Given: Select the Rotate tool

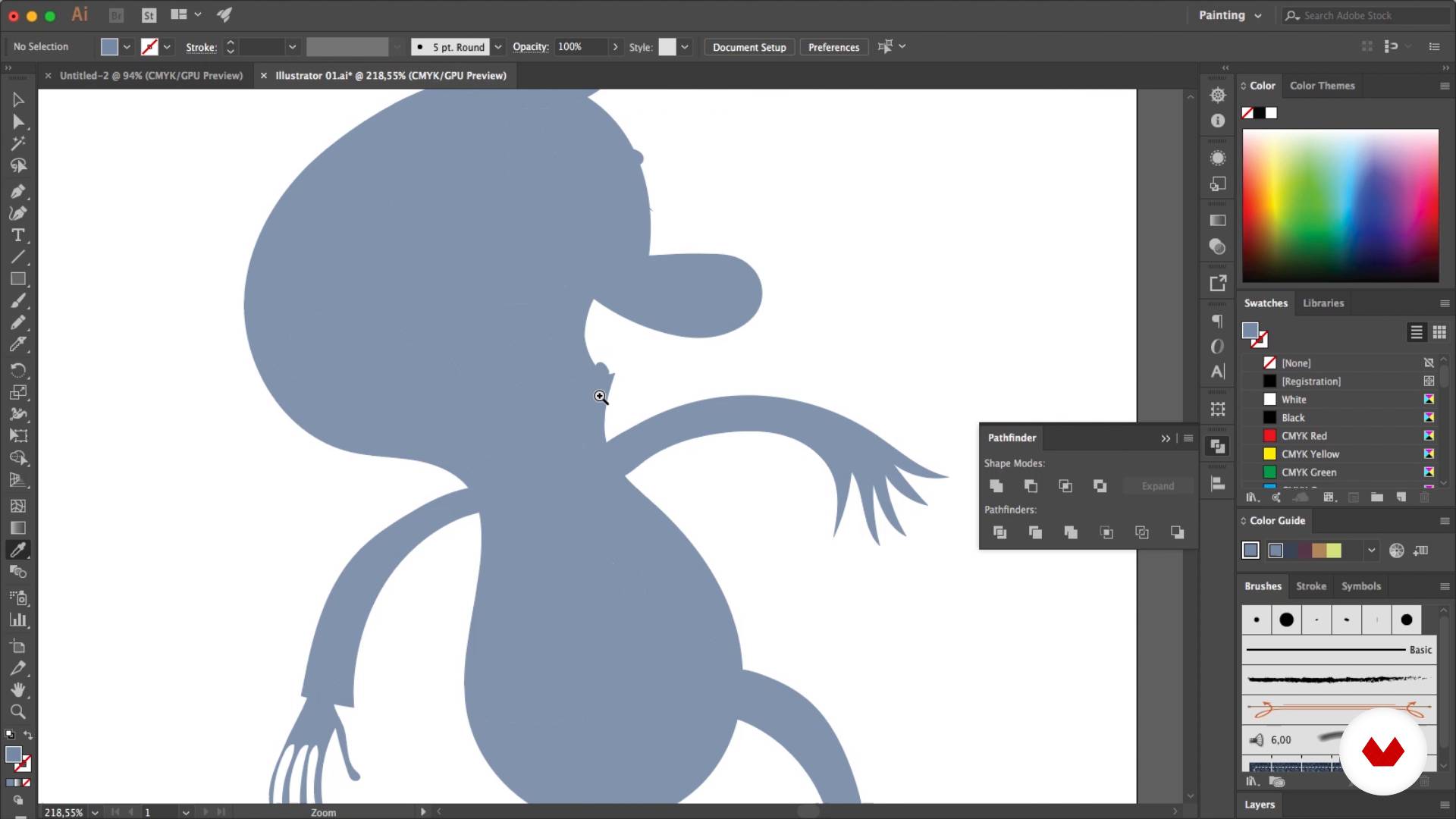Looking at the screenshot, I should (x=18, y=370).
